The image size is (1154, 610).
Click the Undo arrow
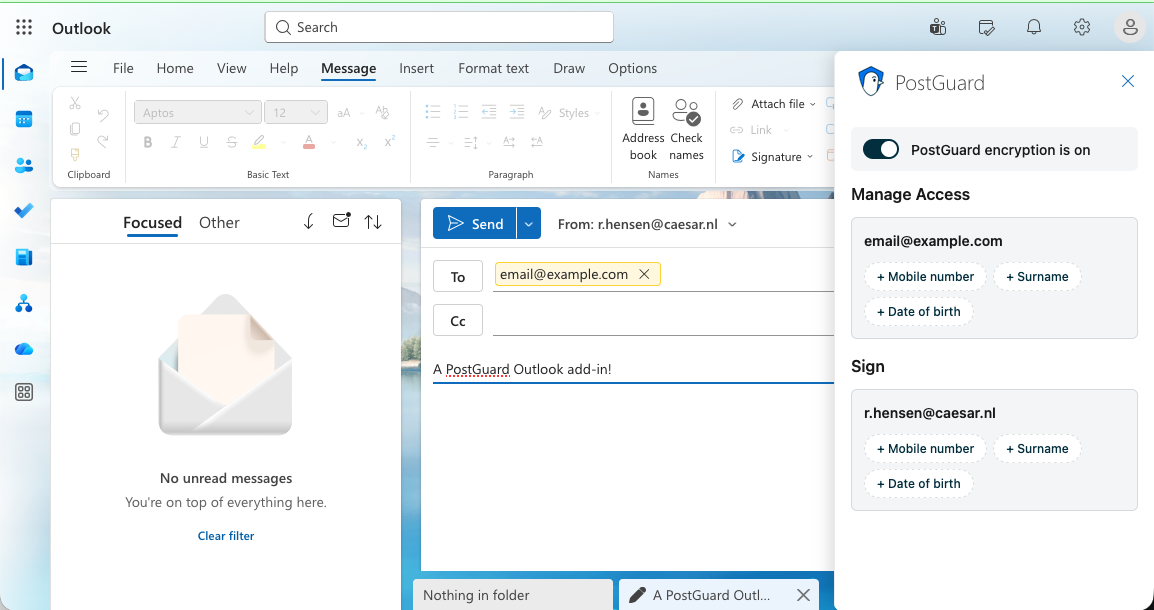point(103,115)
